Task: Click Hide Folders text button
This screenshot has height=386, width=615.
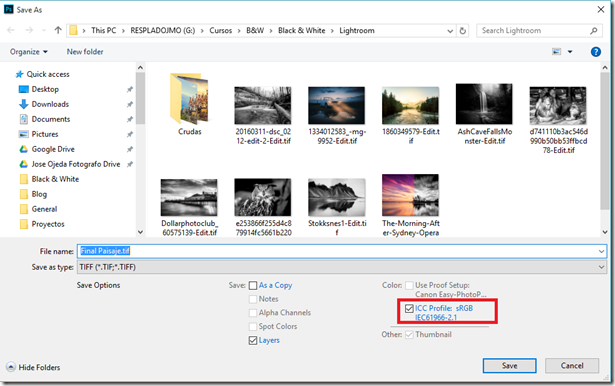Action: coord(39,368)
